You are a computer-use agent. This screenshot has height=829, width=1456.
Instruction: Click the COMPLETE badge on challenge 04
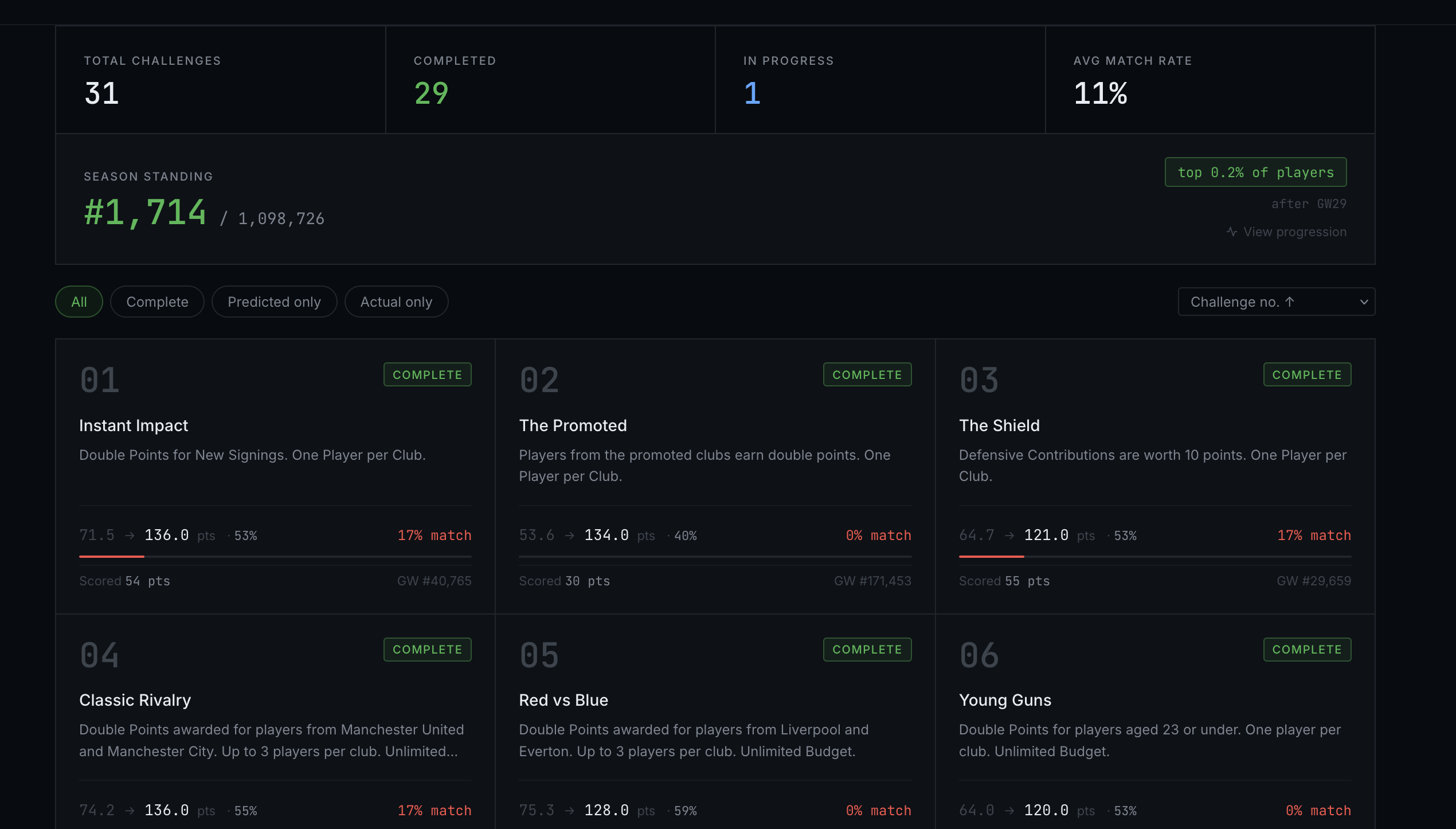click(427, 650)
